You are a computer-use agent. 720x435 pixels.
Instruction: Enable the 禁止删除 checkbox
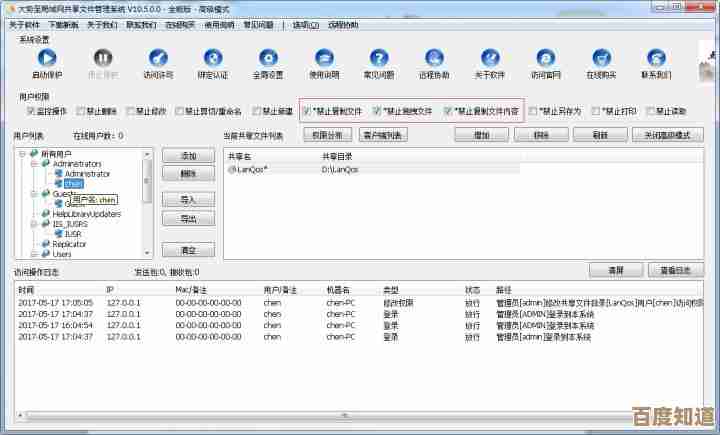tap(81, 112)
